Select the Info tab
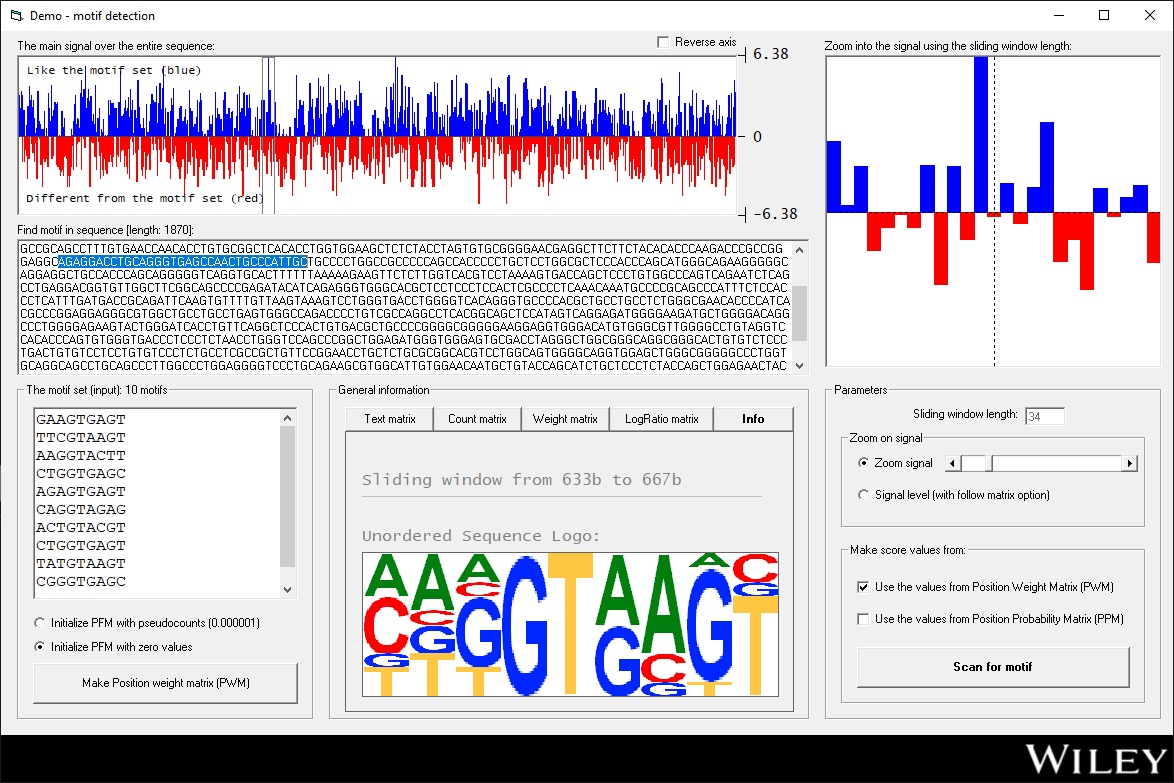Screen dimensions: 1174x783 (753, 418)
